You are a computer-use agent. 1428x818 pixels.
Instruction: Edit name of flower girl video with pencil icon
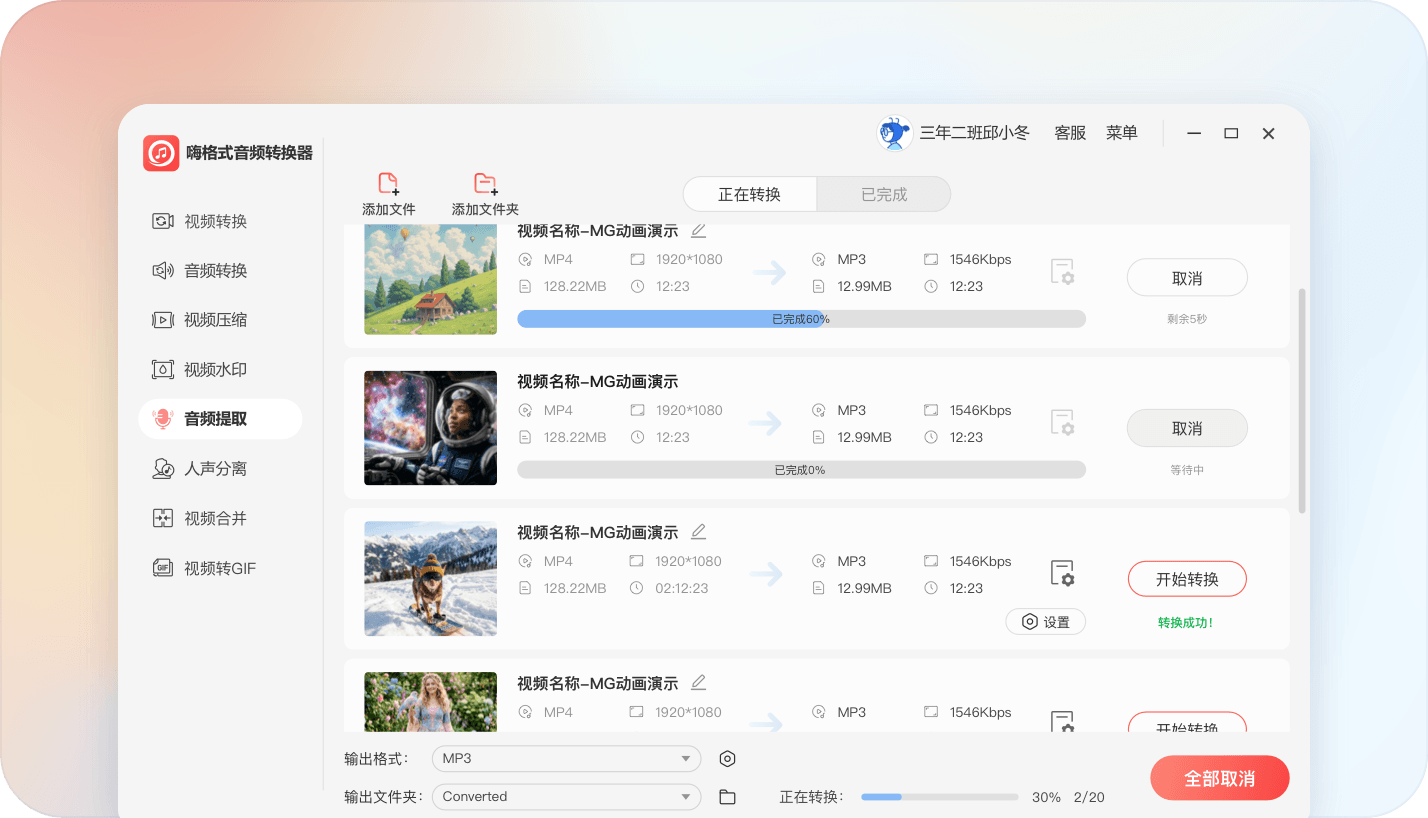[698, 682]
